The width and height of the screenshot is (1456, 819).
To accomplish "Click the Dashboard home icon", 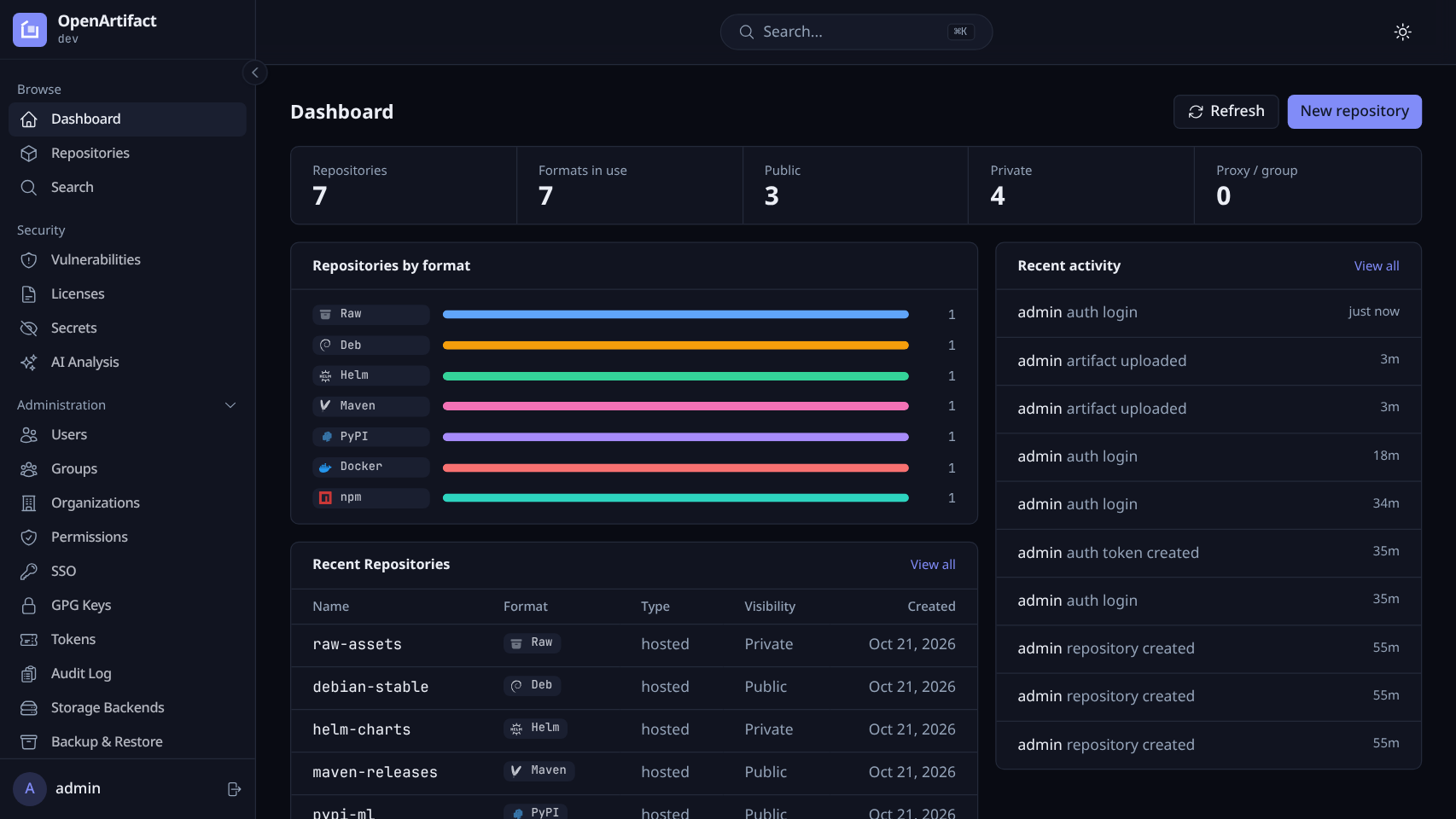I will (x=29, y=119).
